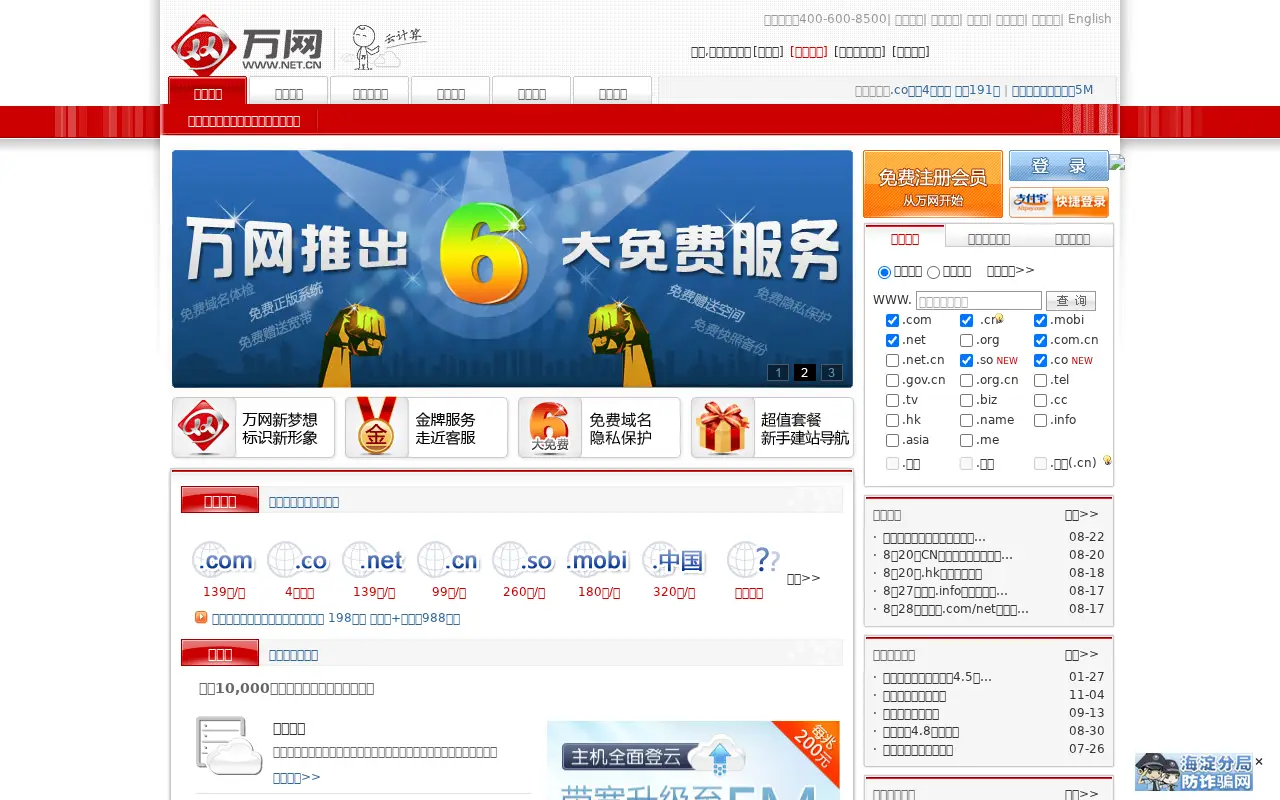Click the Alipay 快捷登录 icon button

coord(1059,202)
